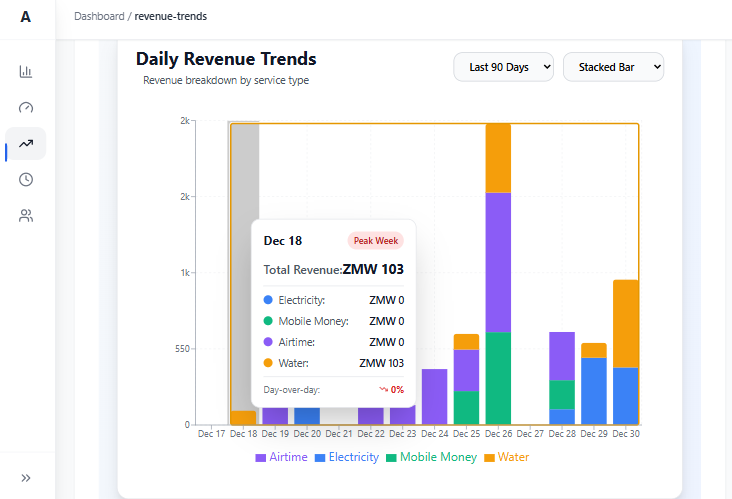Open the users group sidebar icon
The image size is (732, 499).
click(26, 215)
